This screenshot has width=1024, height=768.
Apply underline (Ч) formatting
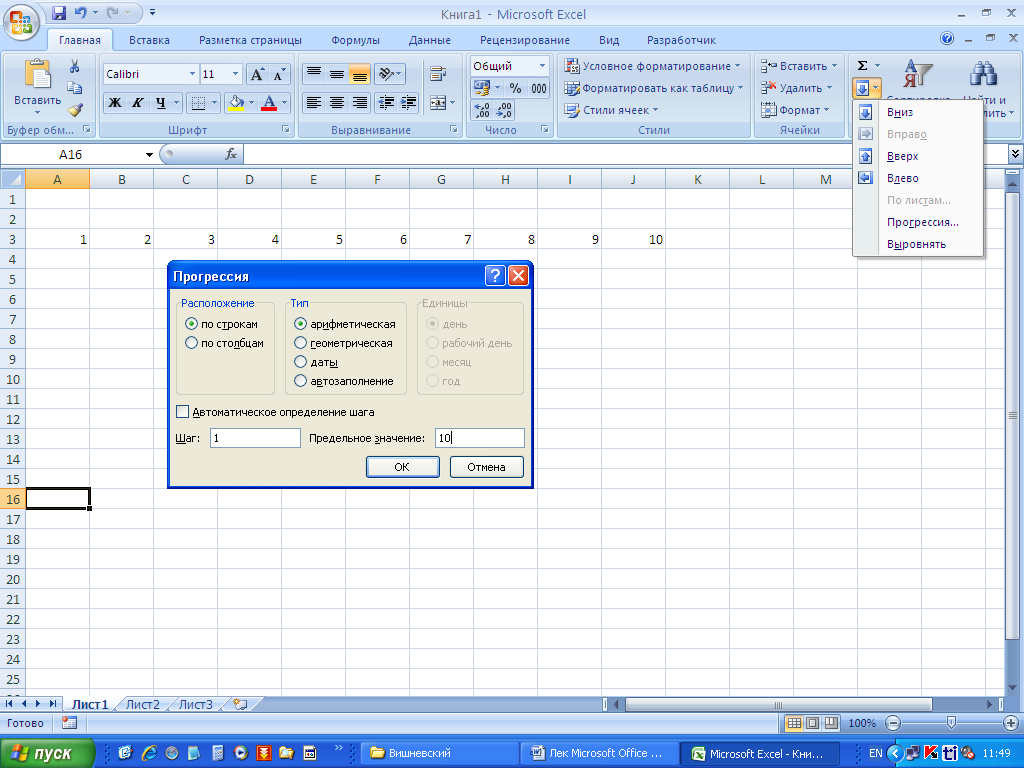pos(160,103)
